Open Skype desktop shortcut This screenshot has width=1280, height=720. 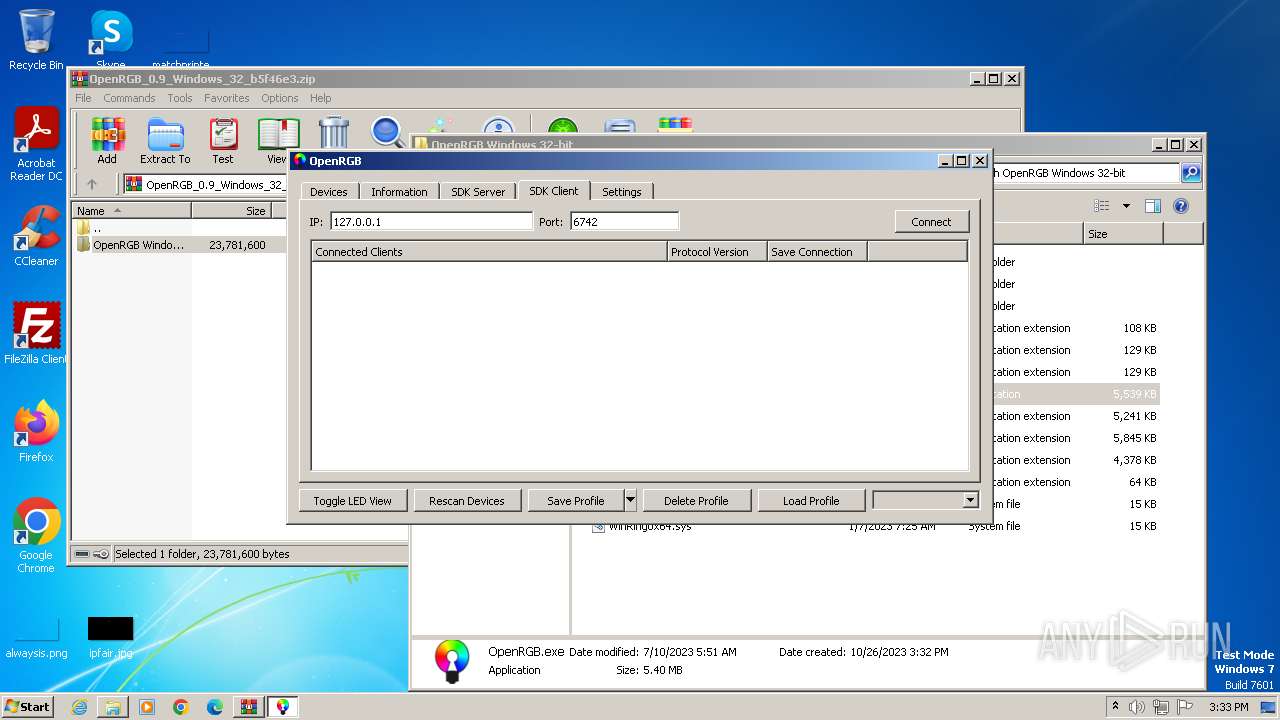pos(110,40)
